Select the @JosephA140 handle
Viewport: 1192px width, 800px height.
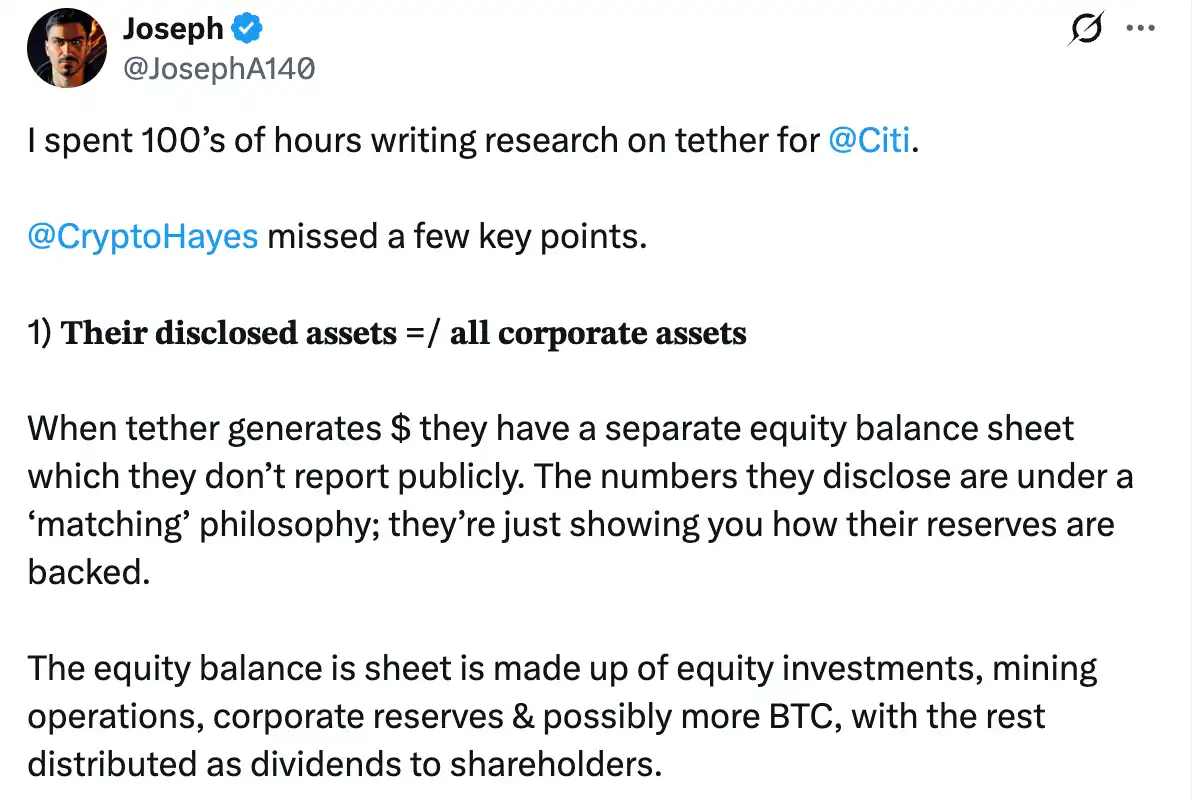pos(218,68)
